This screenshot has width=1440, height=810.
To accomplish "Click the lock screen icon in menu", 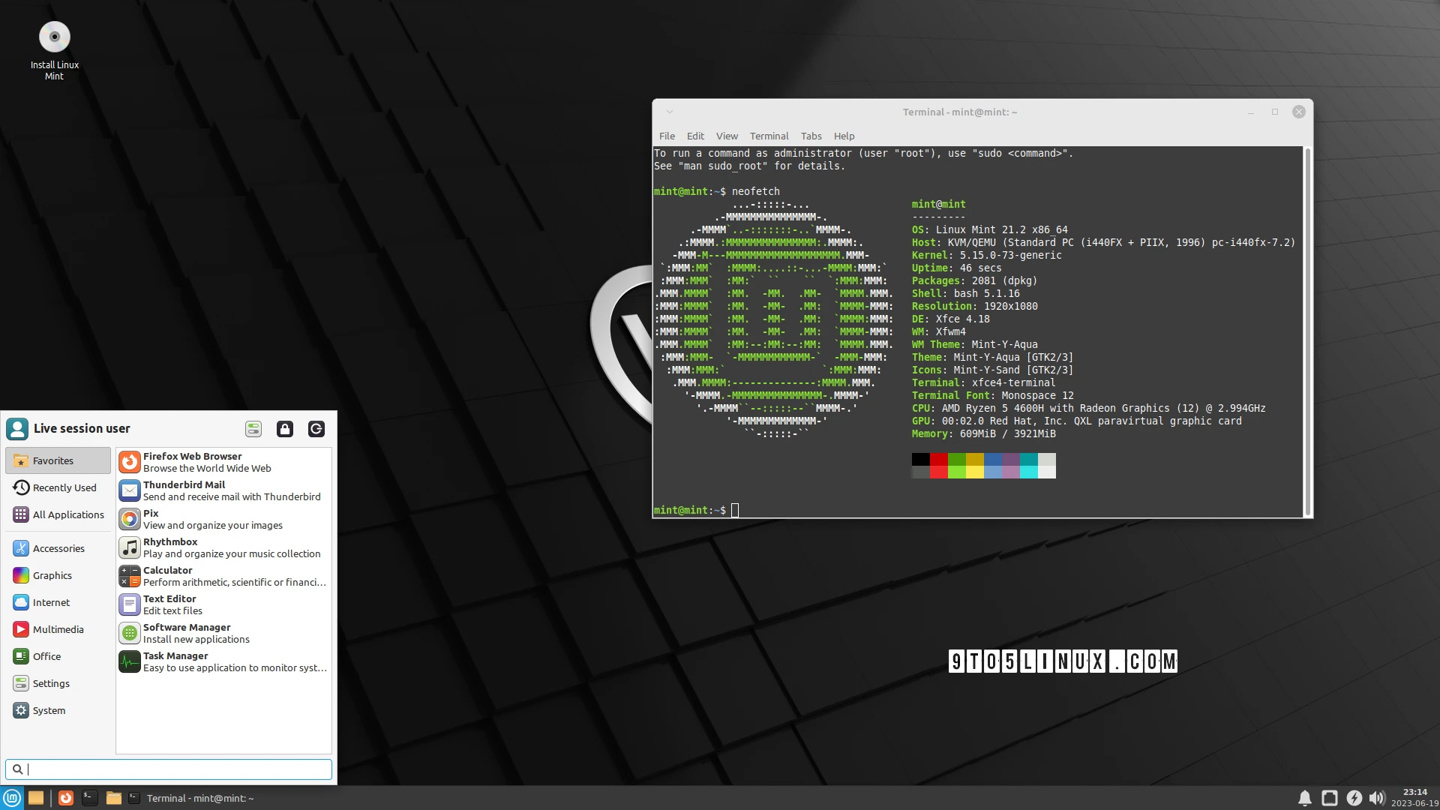I will pyautogui.click(x=285, y=429).
